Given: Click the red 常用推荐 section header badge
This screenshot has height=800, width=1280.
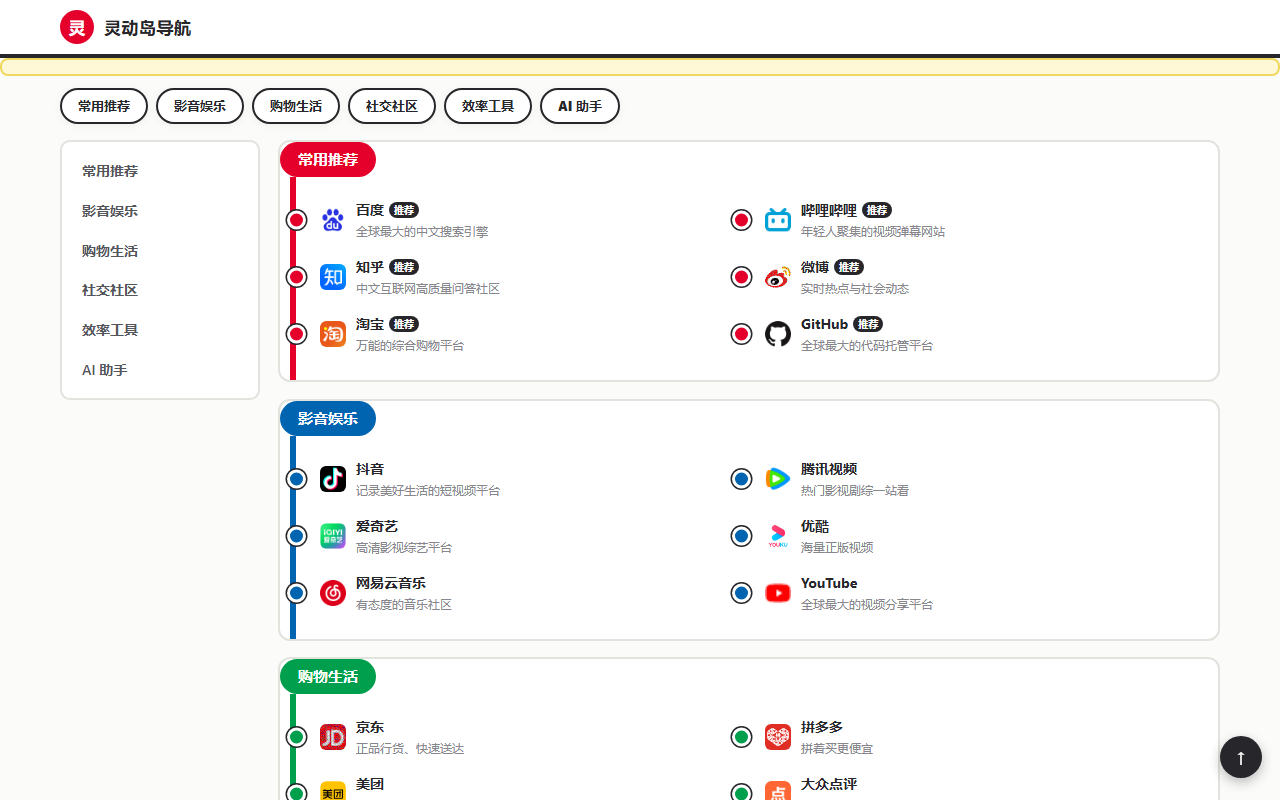Looking at the screenshot, I should point(328,160).
